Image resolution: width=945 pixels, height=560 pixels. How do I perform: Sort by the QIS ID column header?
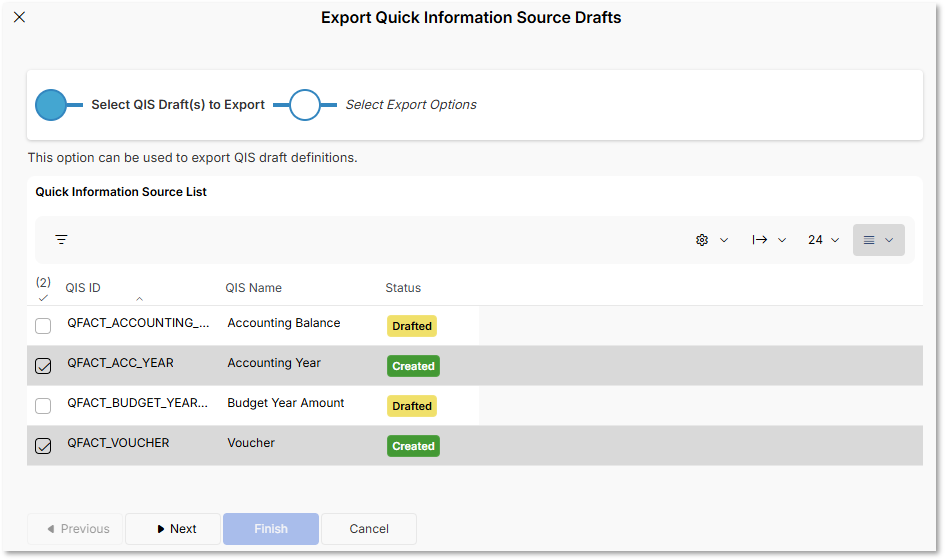point(83,288)
